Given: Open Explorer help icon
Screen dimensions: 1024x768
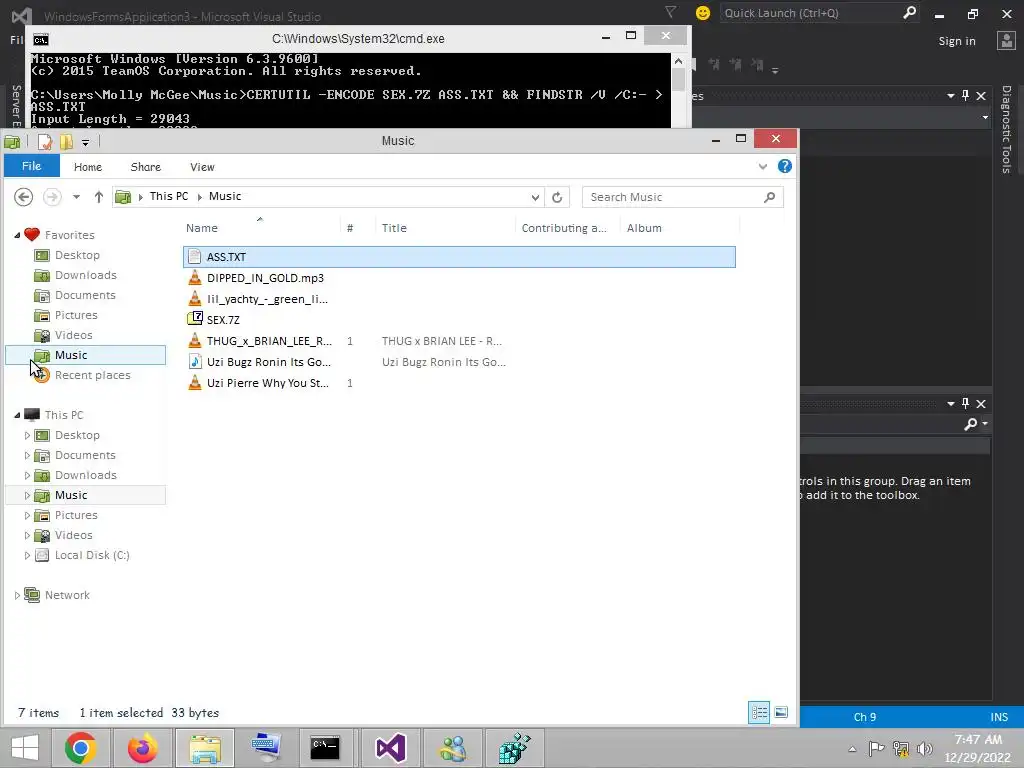Looking at the screenshot, I should (785, 167).
